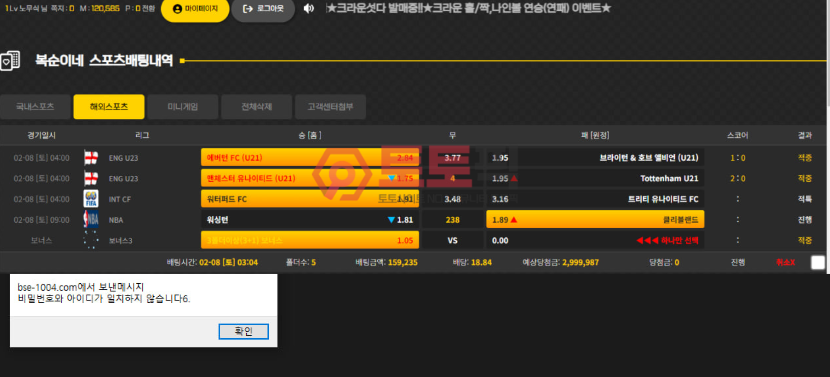
Task: Click the bse-1004.com alert message text
Action: coord(104,293)
